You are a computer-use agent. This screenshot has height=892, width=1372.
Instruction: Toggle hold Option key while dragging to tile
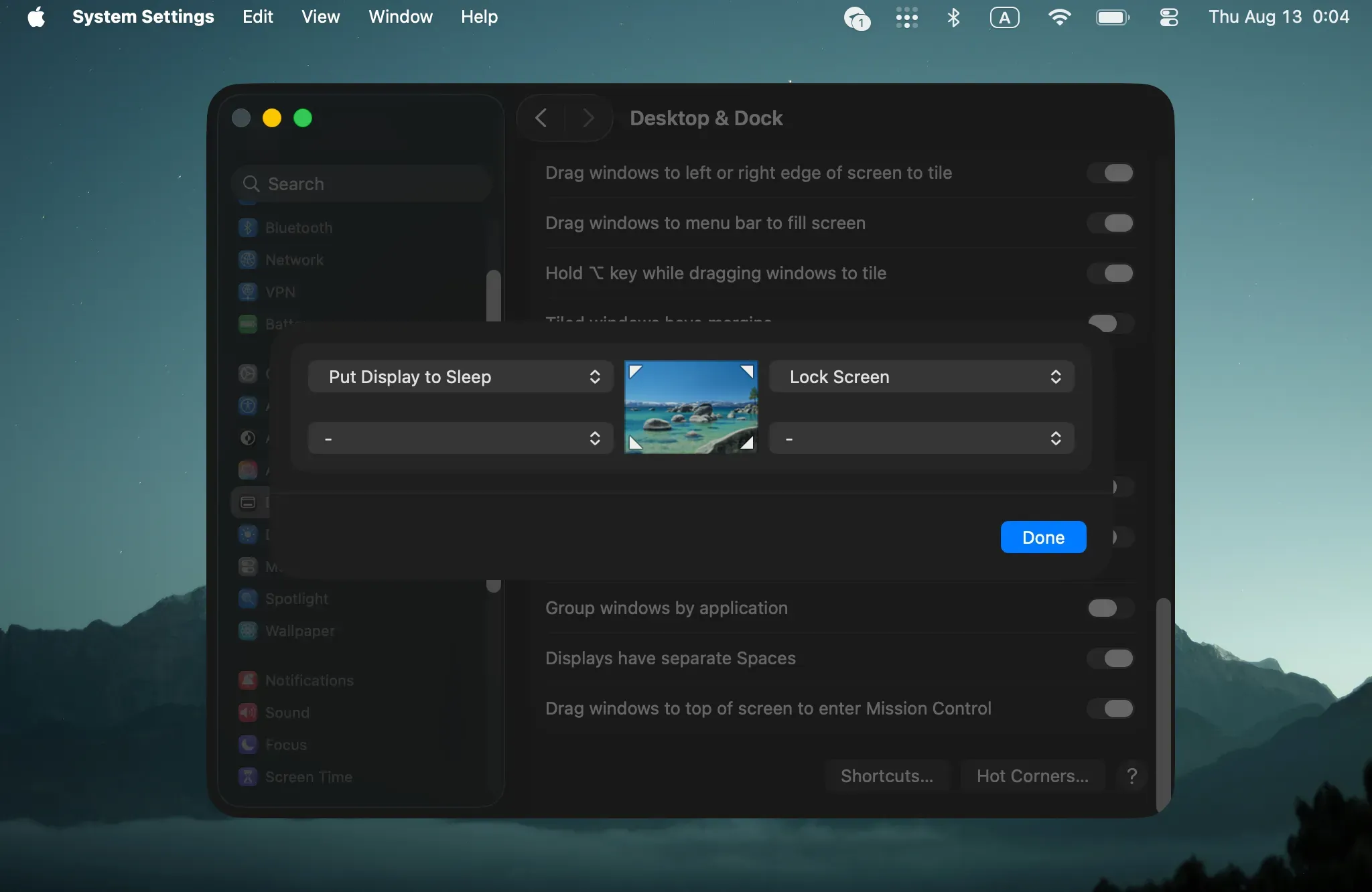point(1110,273)
